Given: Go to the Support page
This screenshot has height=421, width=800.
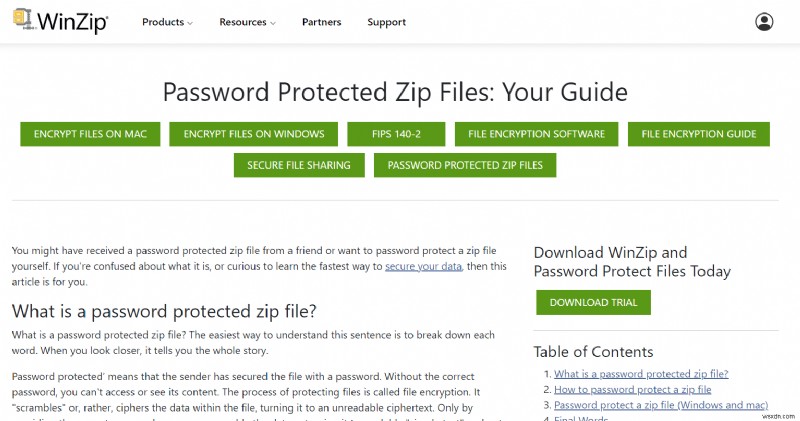Looking at the screenshot, I should (x=386, y=22).
